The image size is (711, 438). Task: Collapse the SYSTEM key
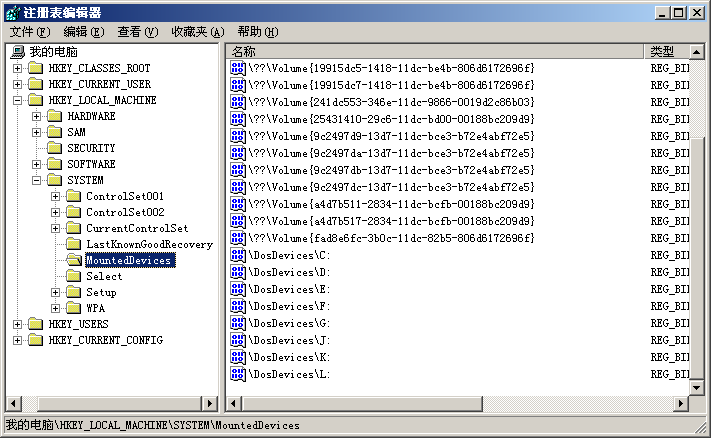36,180
